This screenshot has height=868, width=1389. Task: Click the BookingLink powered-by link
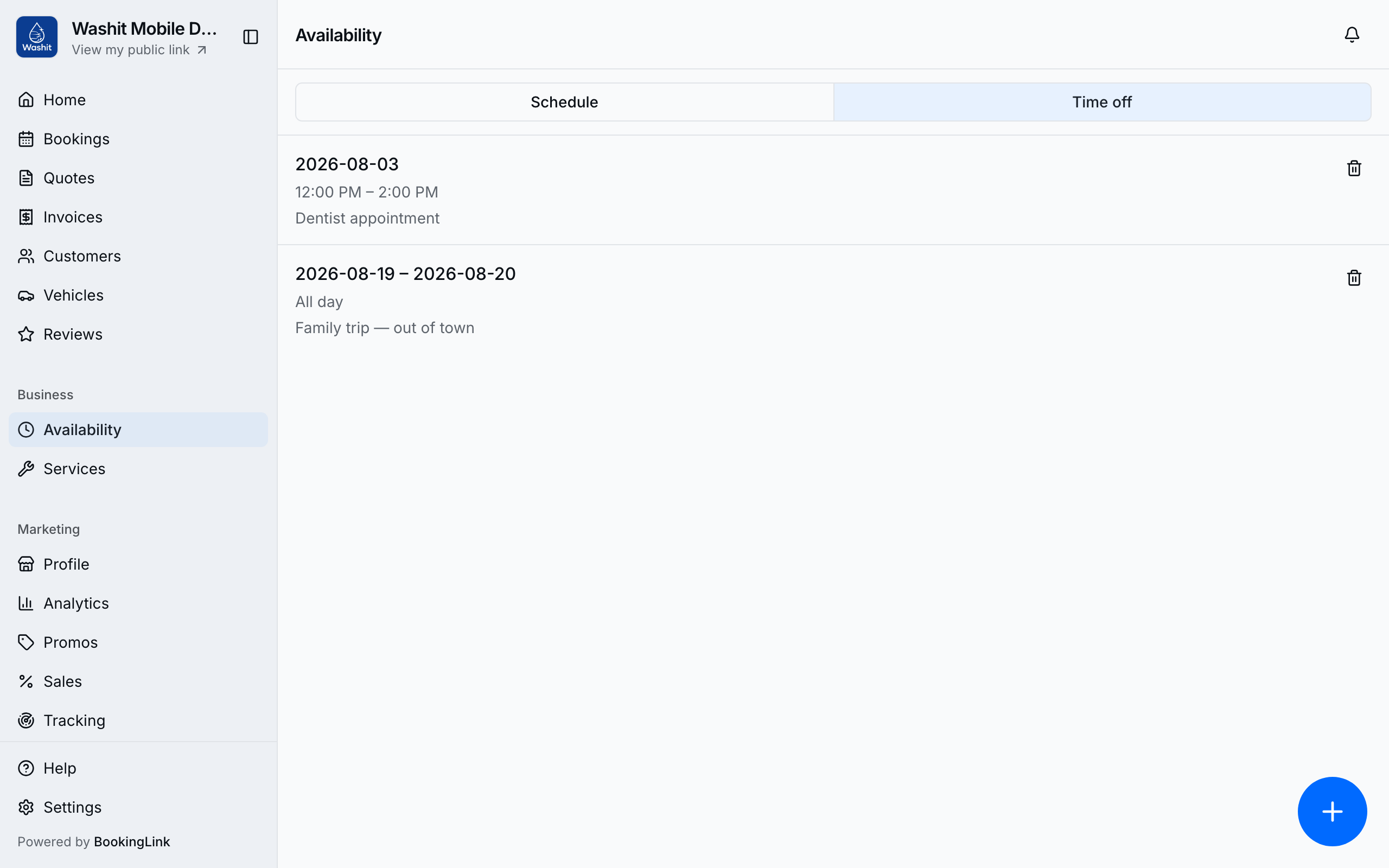click(x=131, y=841)
